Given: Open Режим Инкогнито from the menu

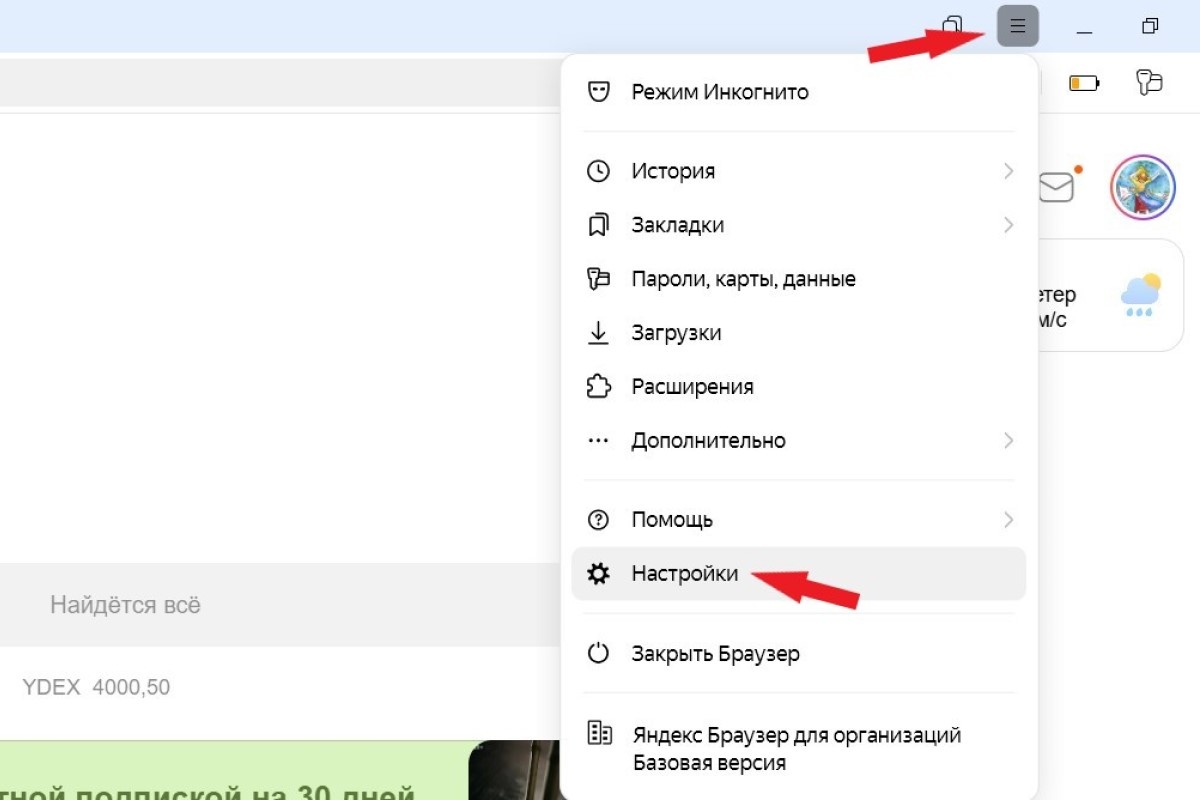Looking at the screenshot, I should coord(718,92).
